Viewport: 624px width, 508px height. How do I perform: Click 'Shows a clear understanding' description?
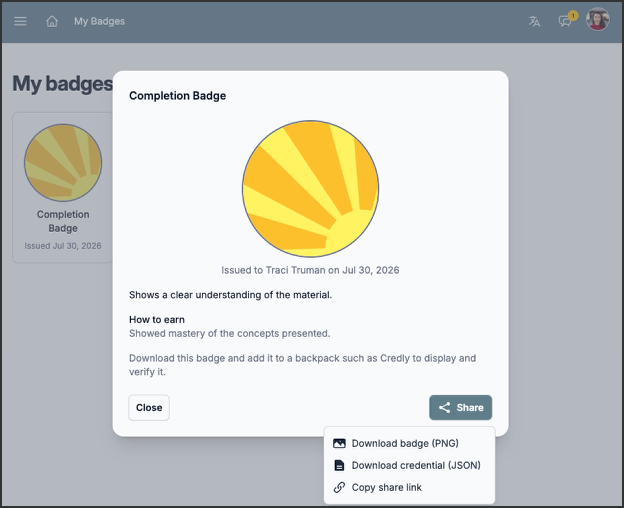point(230,295)
